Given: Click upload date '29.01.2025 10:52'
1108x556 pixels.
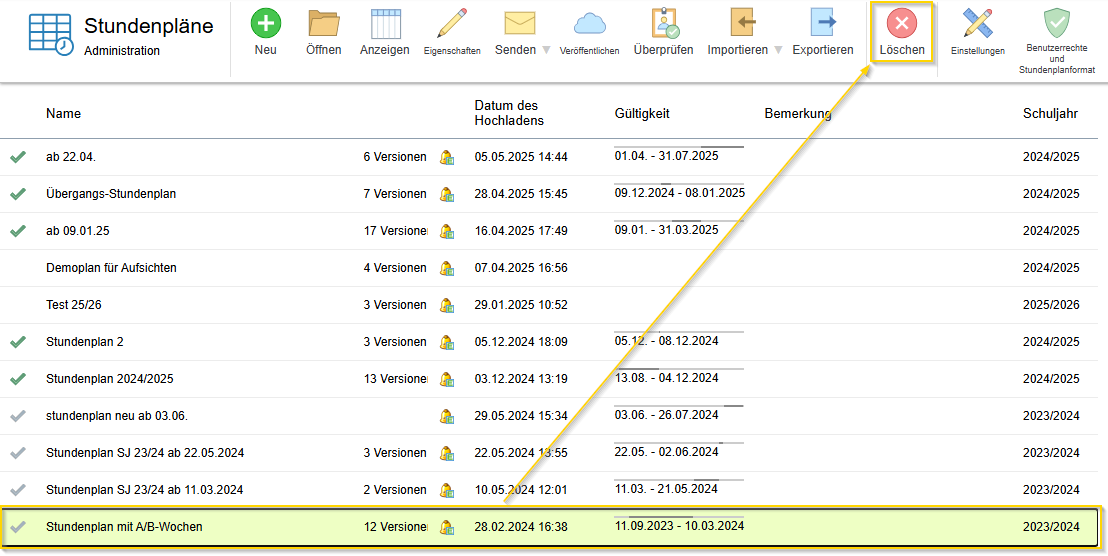Looking at the screenshot, I should tap(521, 304).
